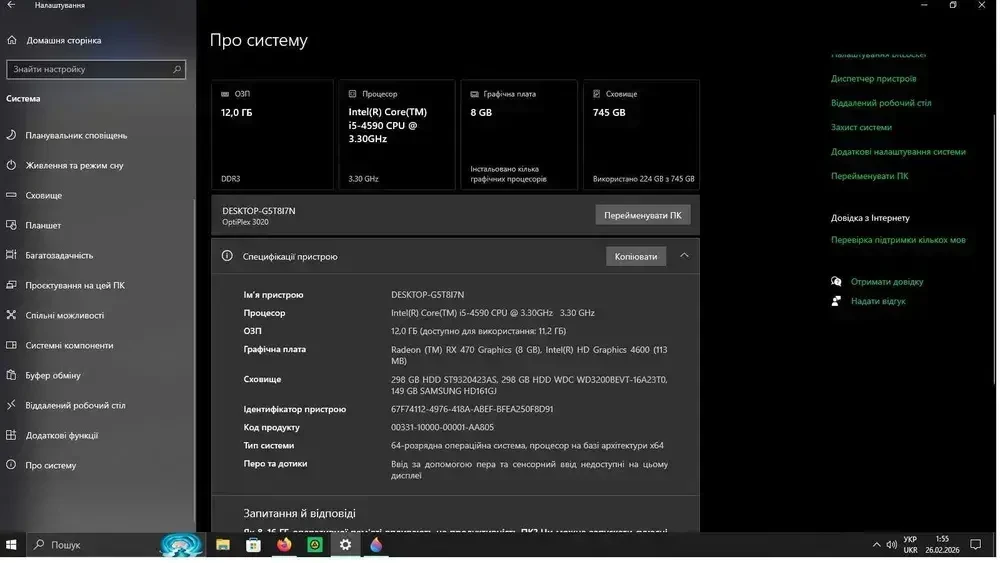Click the Сховище 745 GB card

[x=641, y=135]
